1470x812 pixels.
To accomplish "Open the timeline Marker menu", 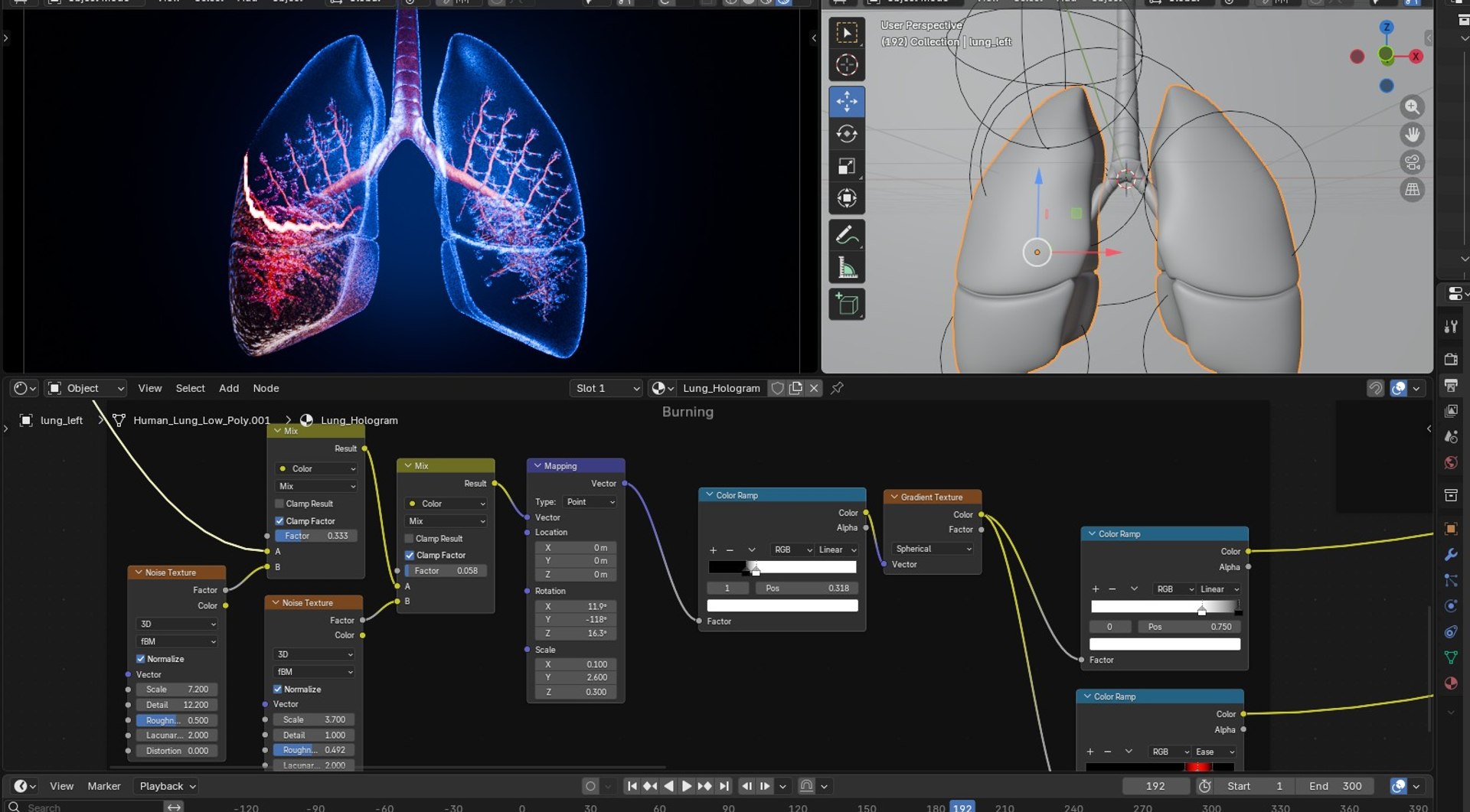I will click(x=104, y=786).
